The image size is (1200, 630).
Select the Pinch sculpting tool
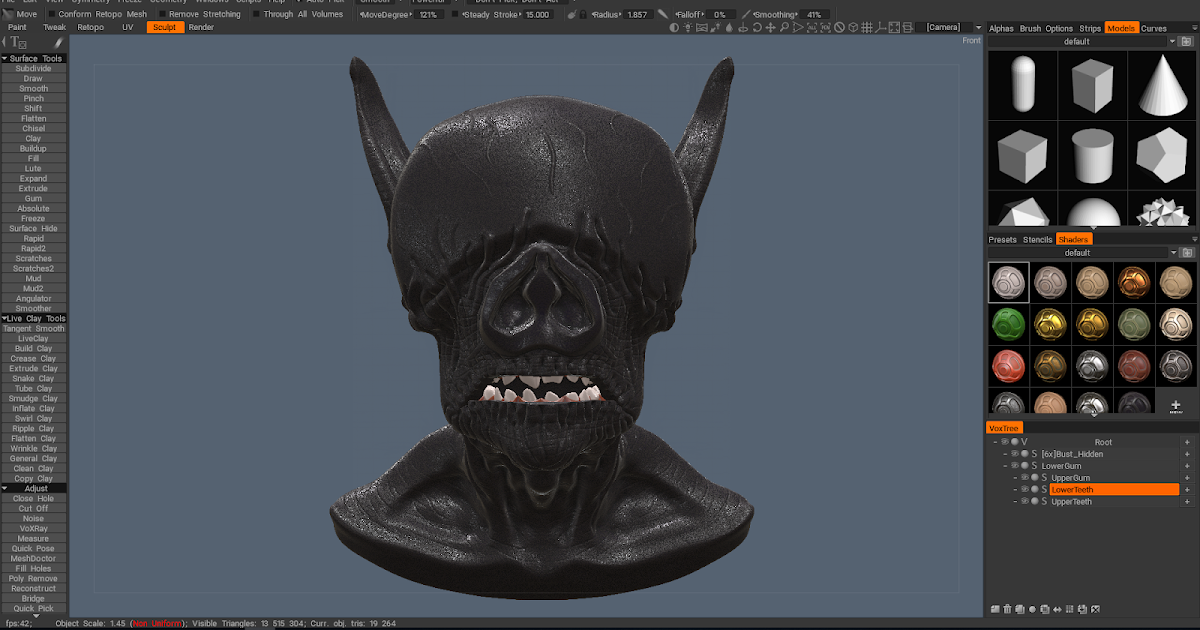33,98
